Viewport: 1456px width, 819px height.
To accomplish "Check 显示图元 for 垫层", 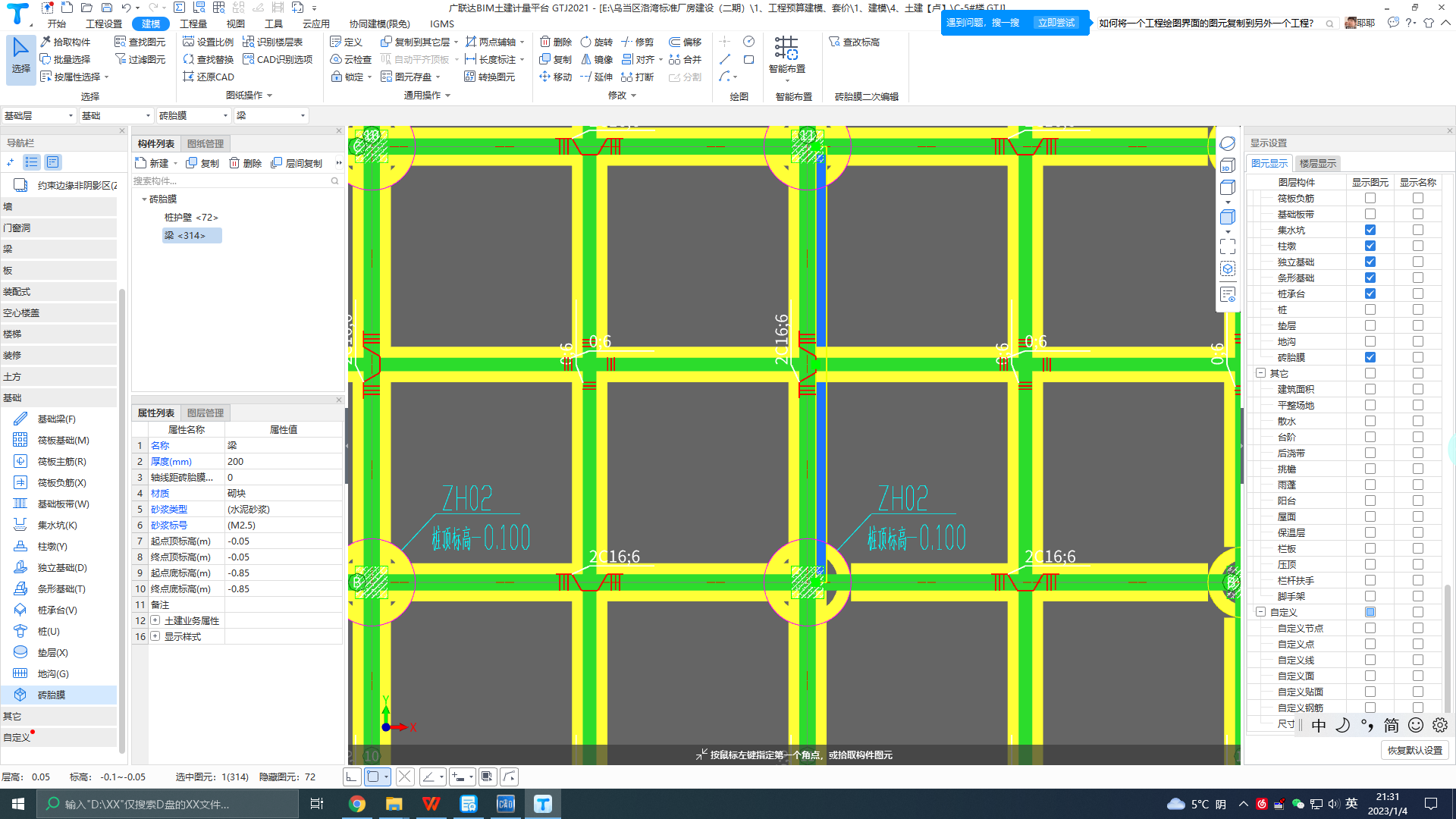I will 1370,325.
